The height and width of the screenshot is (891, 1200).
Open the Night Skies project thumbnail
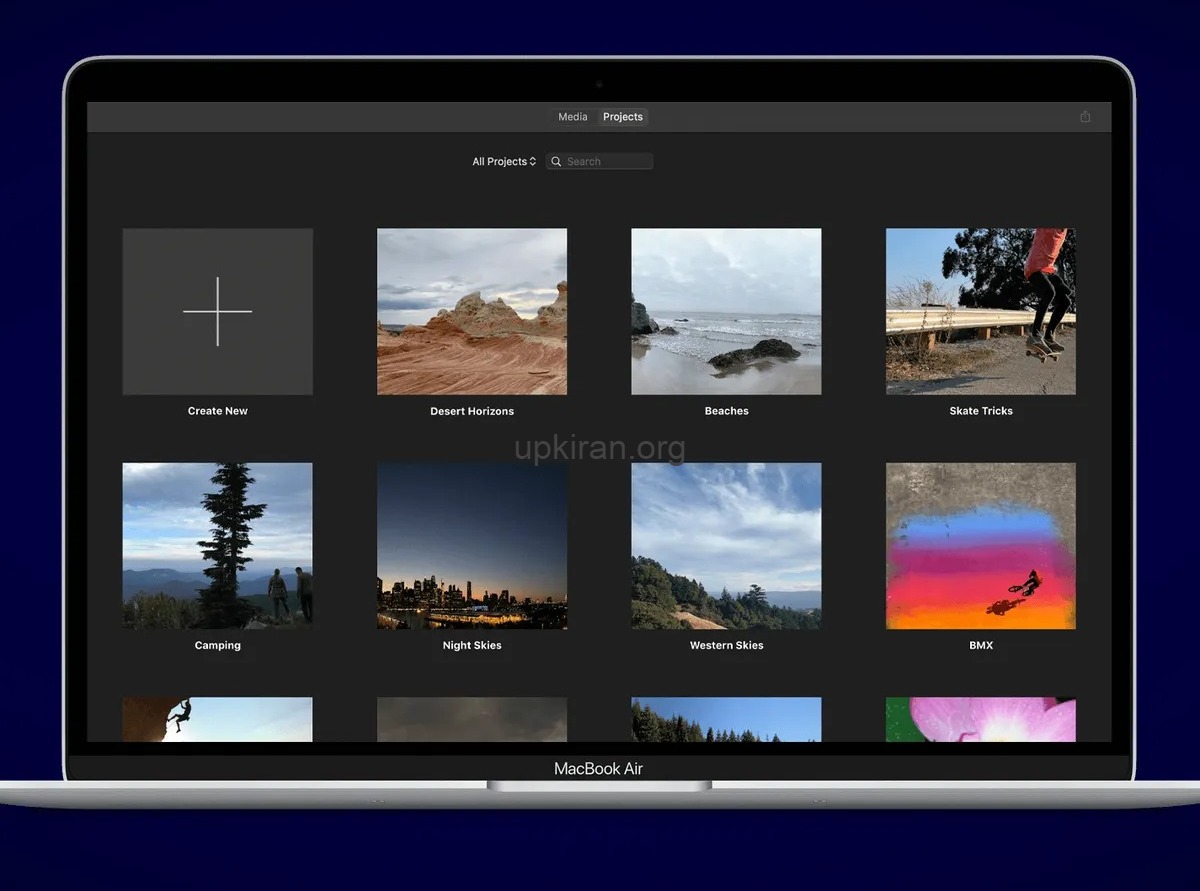(472, 546)
